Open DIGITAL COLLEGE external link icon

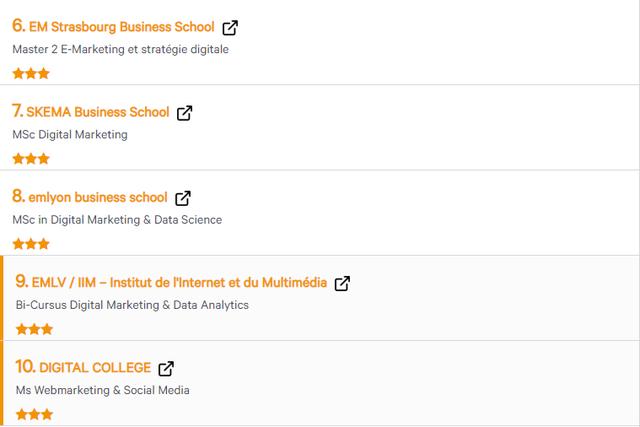(x=166, y=369)
